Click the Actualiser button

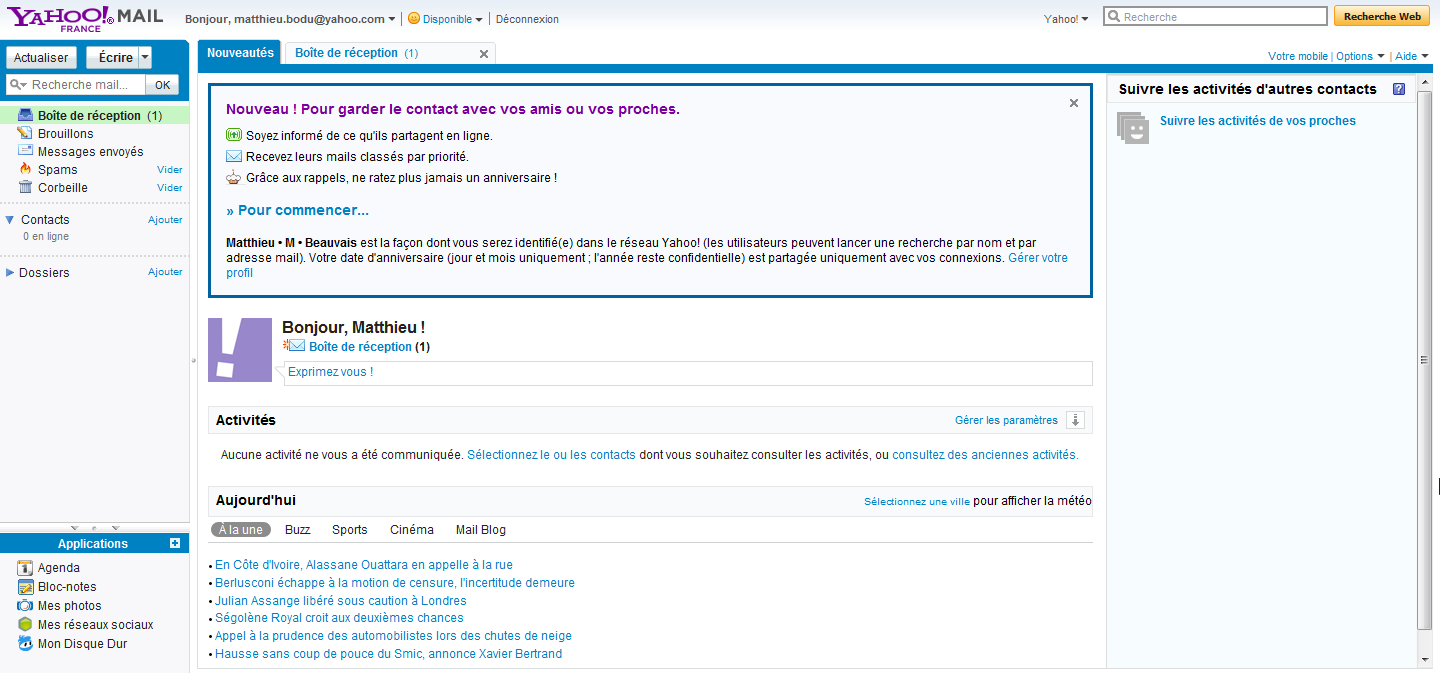coord(41,58)
